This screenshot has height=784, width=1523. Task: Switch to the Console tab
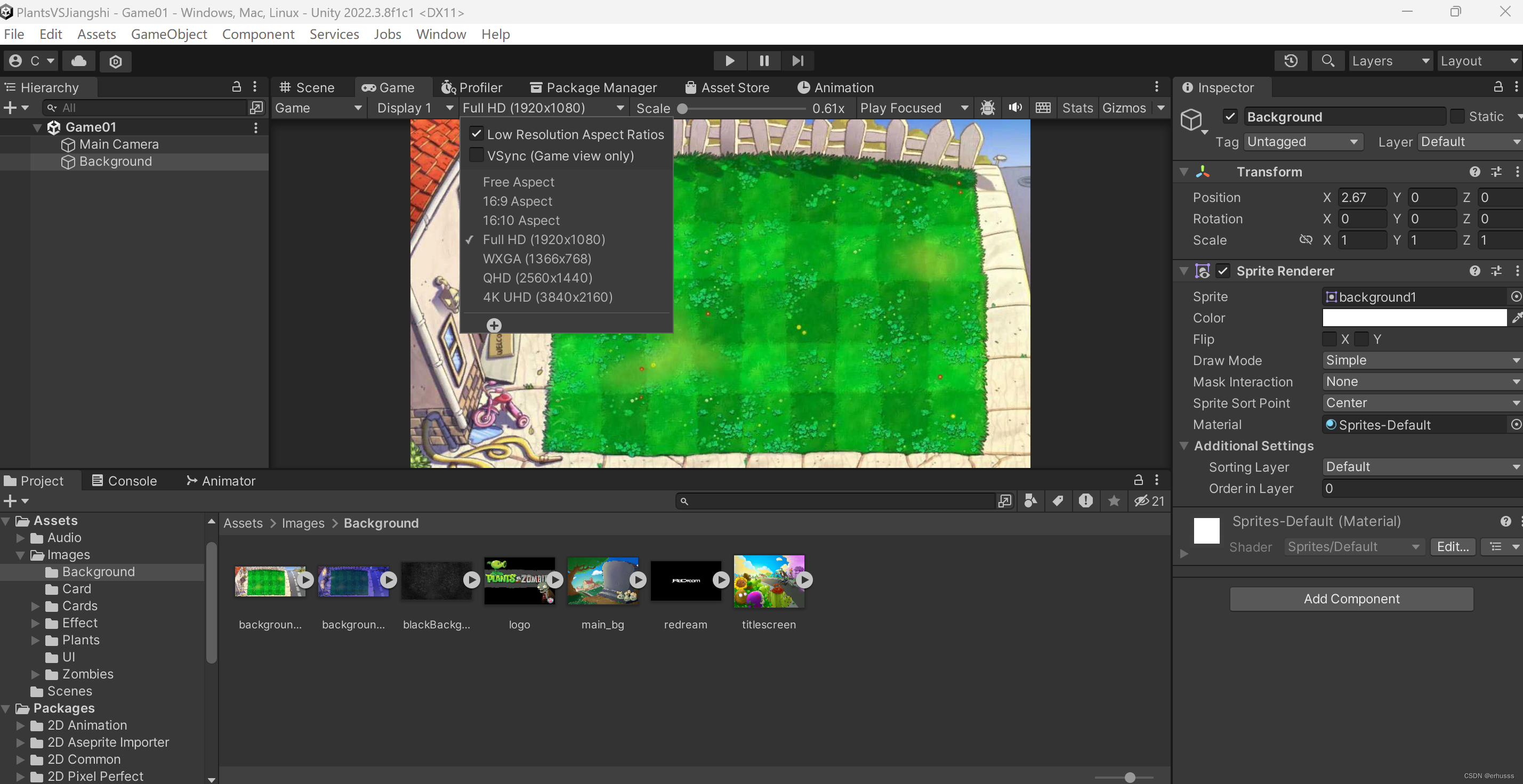tap(125, 481)
